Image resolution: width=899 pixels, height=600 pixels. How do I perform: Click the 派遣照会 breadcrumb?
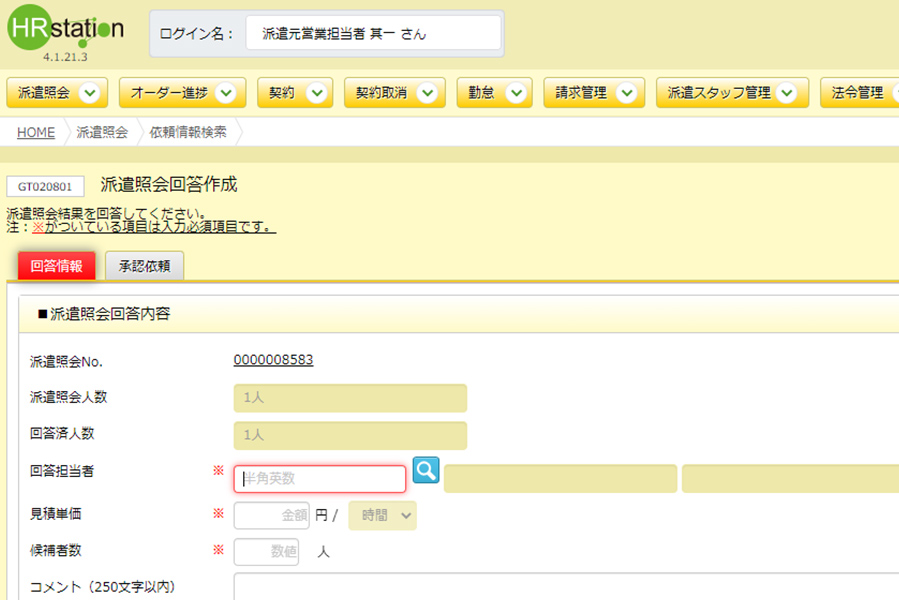[102, 133]
